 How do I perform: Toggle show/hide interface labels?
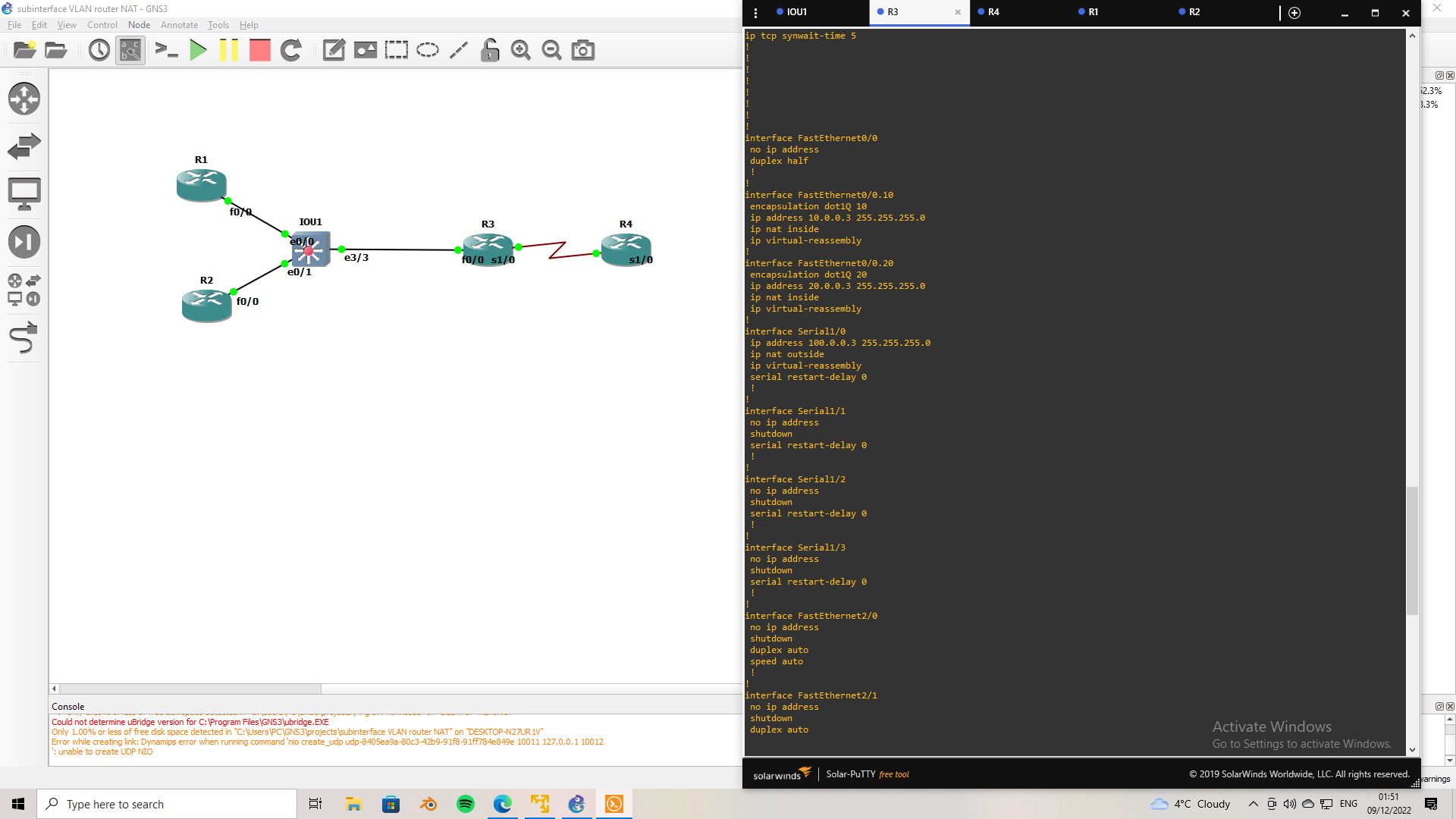[130, 50]
